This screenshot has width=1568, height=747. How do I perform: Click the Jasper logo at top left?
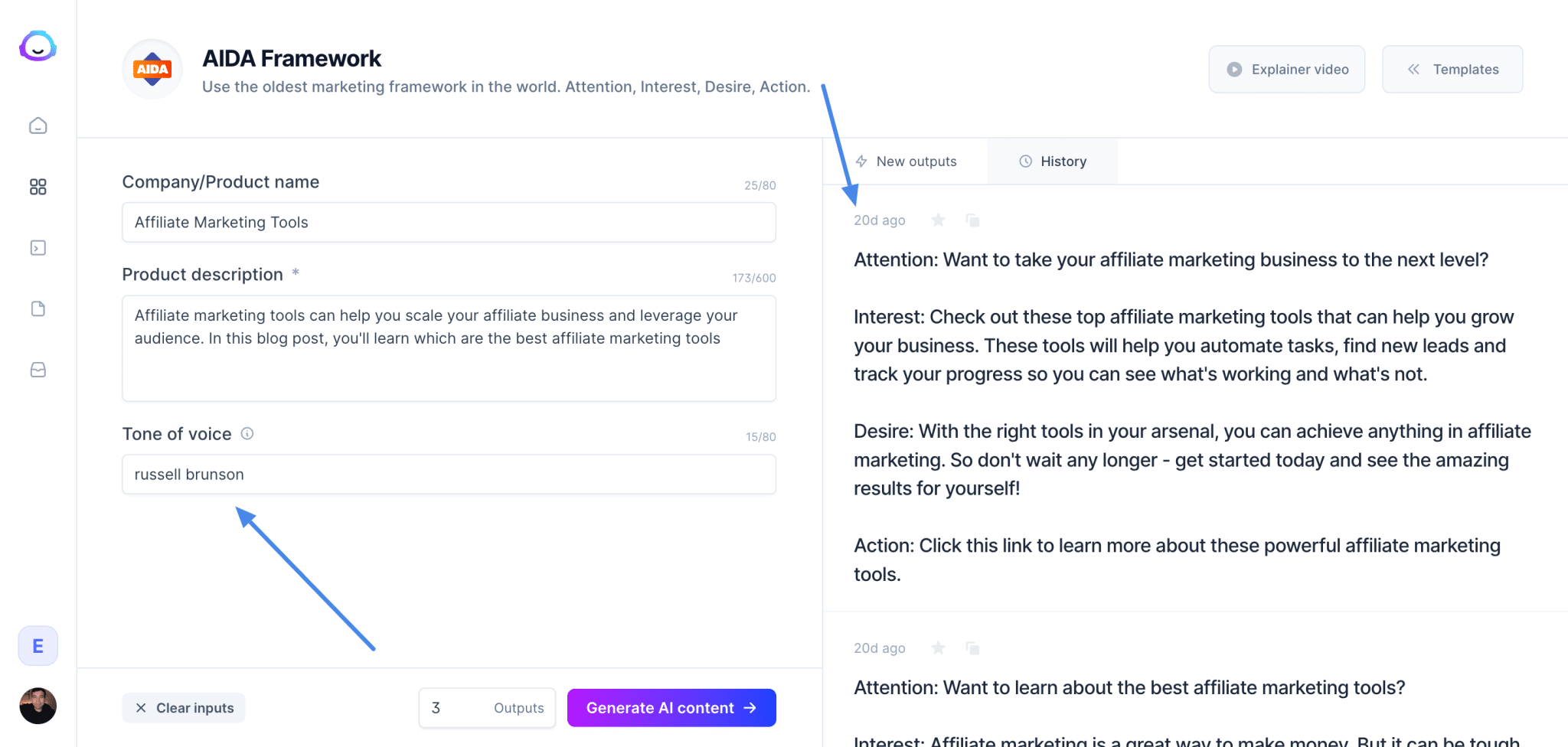click(38, 45)
